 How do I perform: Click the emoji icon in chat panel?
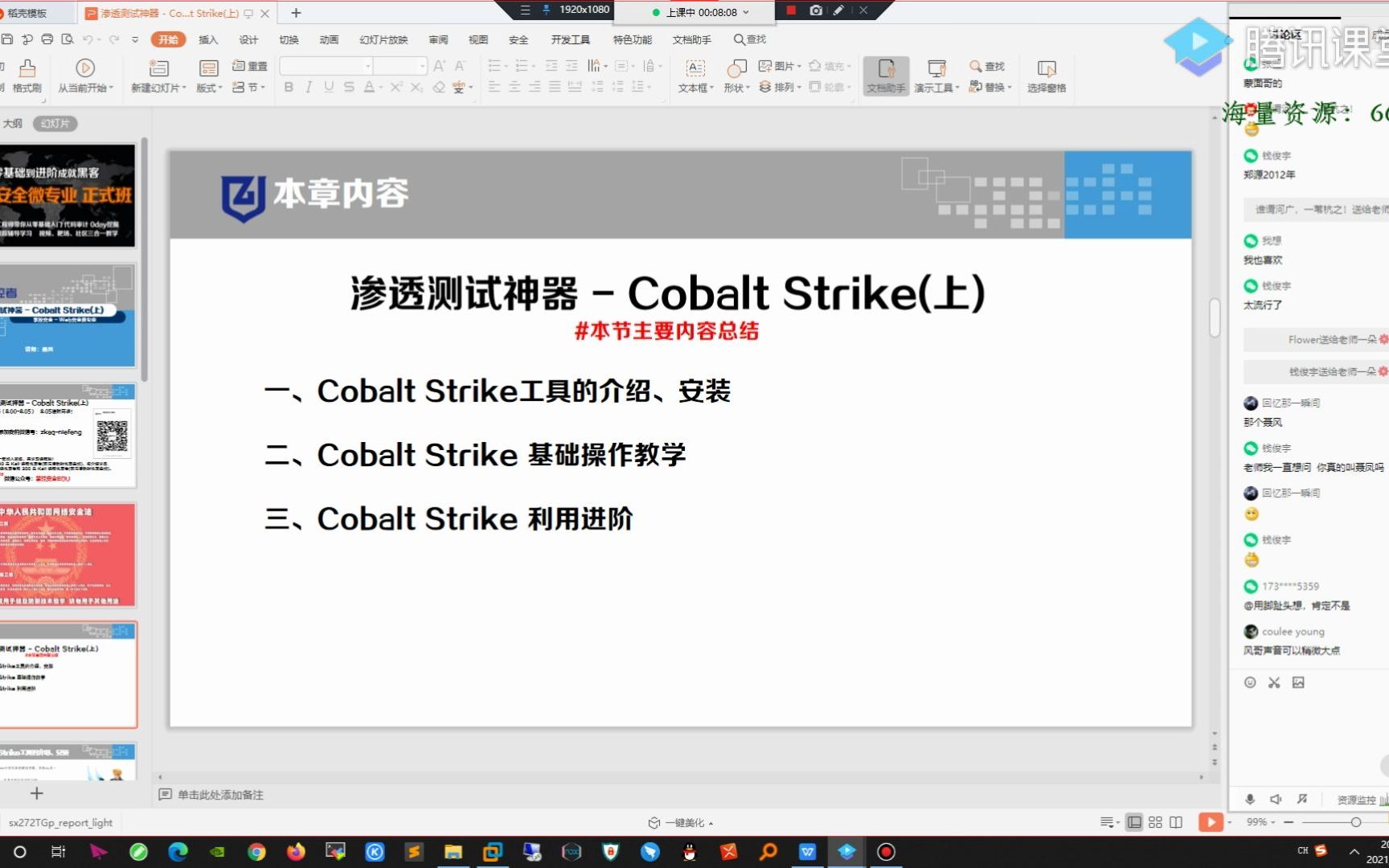[x=1250, y=682]
